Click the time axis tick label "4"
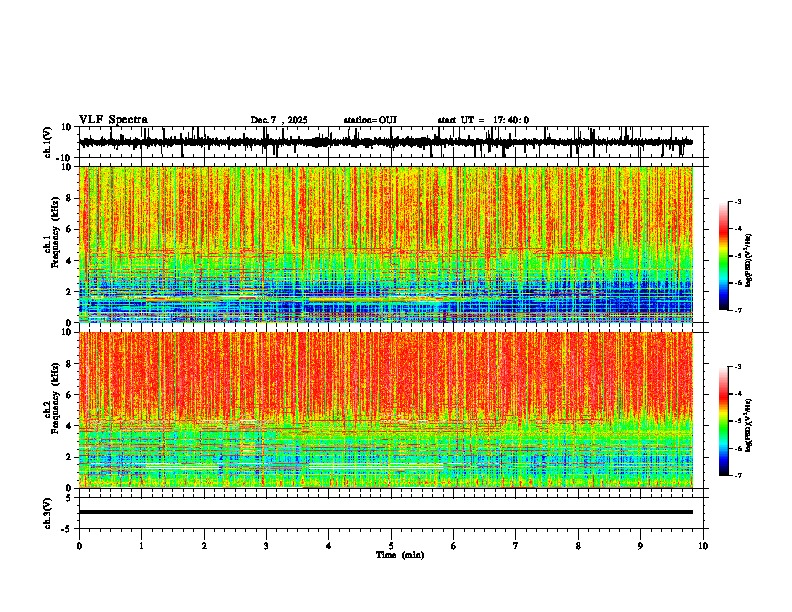 [x=328, y=546]
